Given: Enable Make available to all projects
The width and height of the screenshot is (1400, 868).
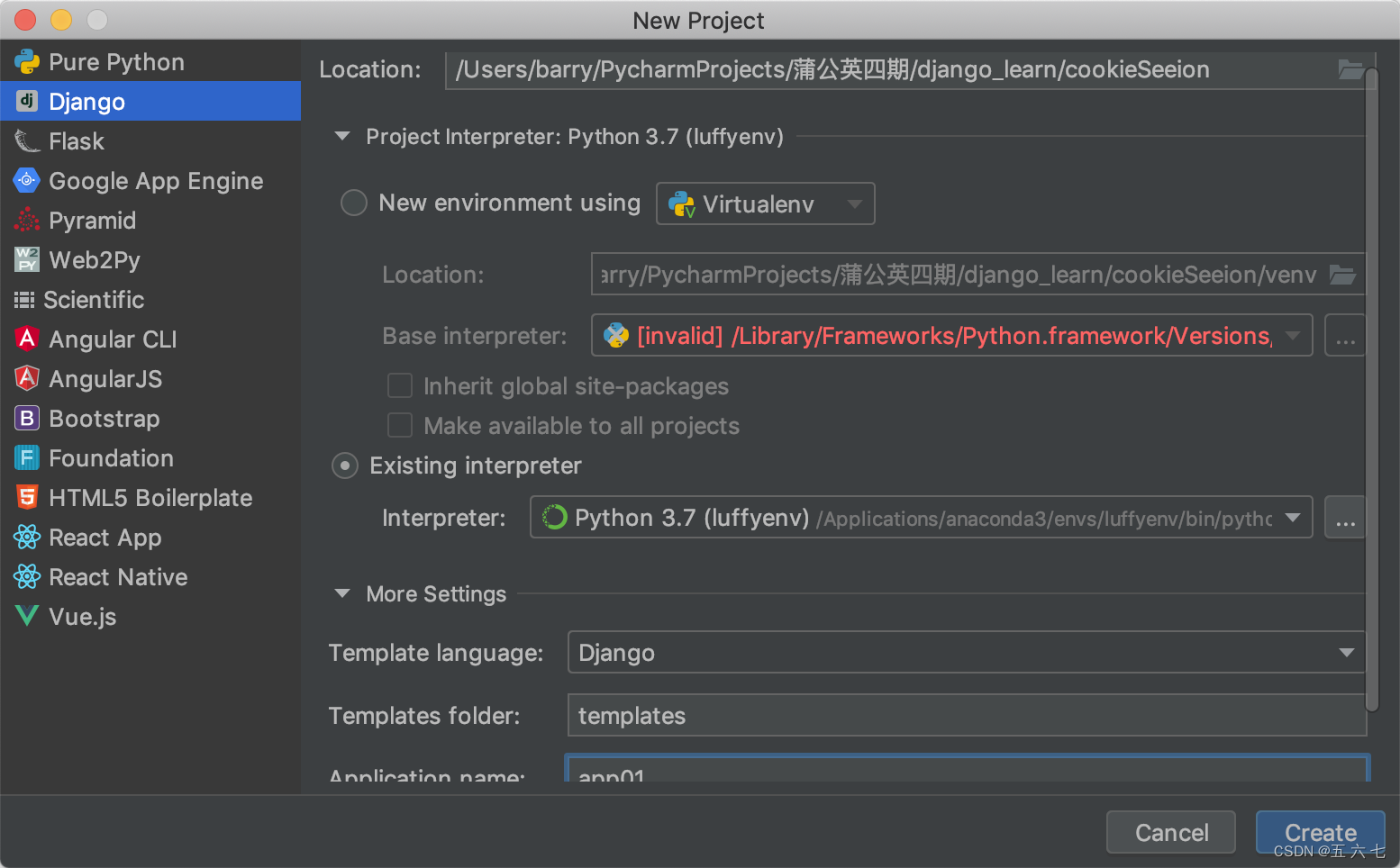Looking at the screenshot, I should [400, 425].
